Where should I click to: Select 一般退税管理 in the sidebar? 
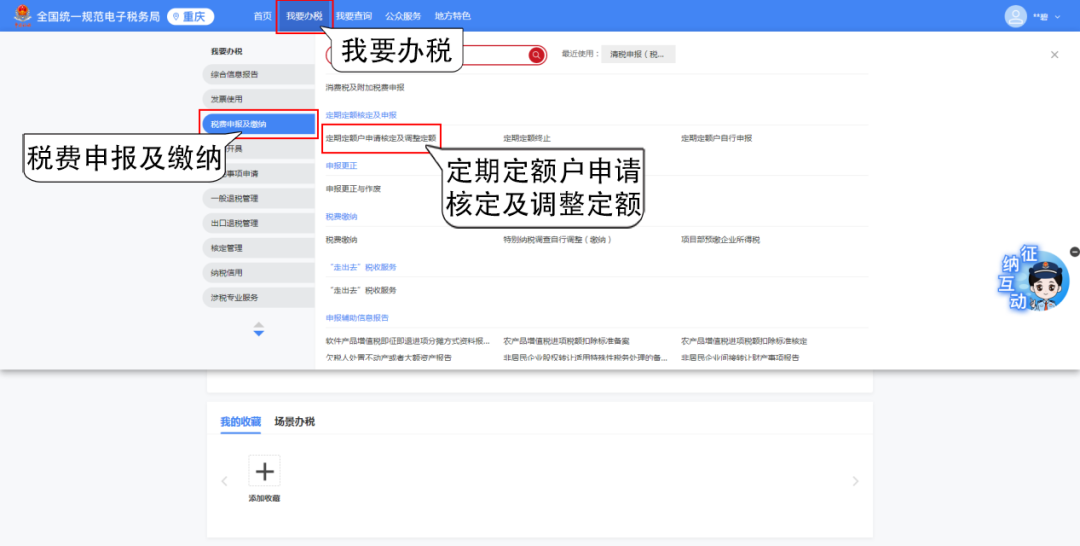click(x=258, y=198)
